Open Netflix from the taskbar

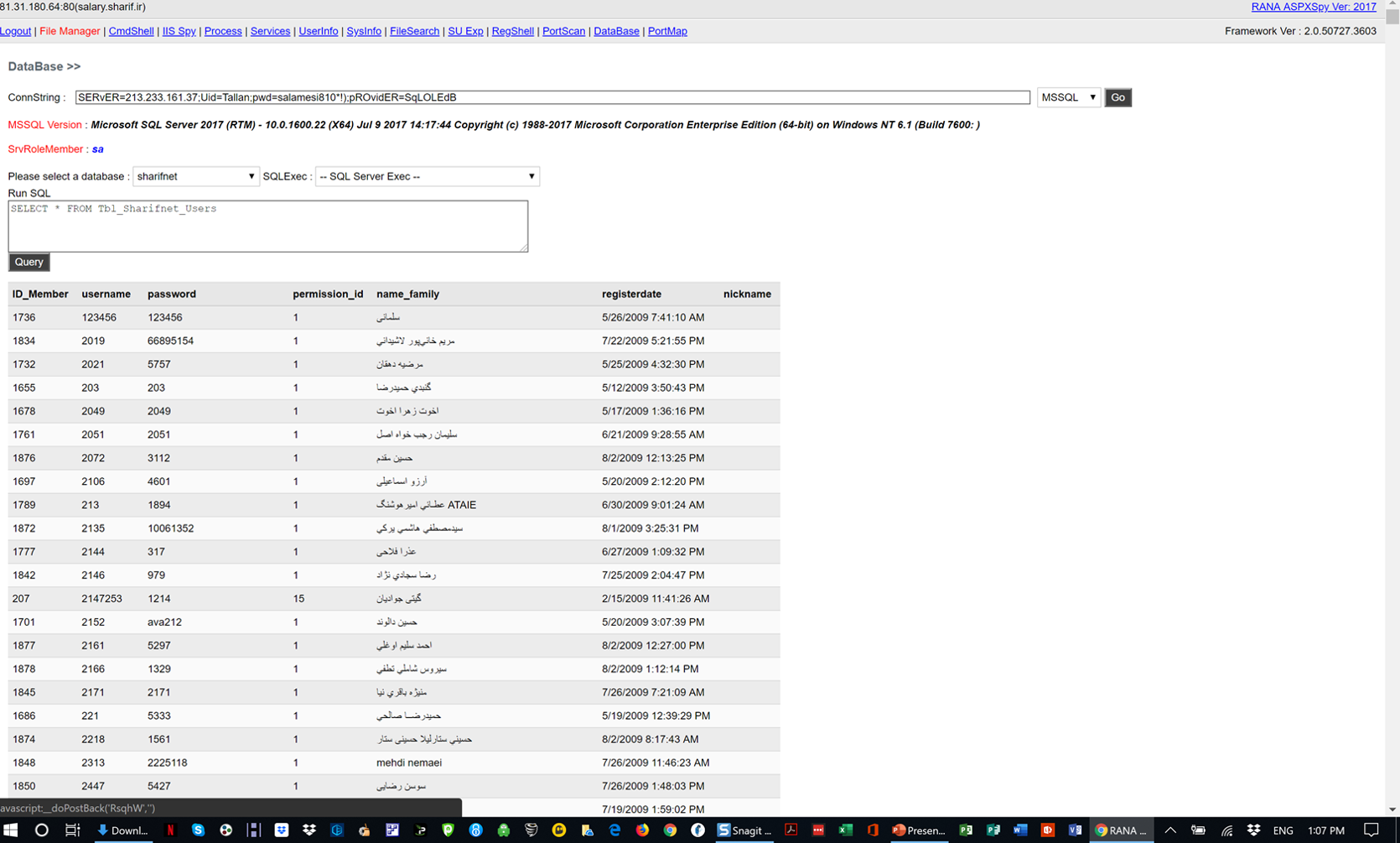pyautogui.click(x=170, y=830)
